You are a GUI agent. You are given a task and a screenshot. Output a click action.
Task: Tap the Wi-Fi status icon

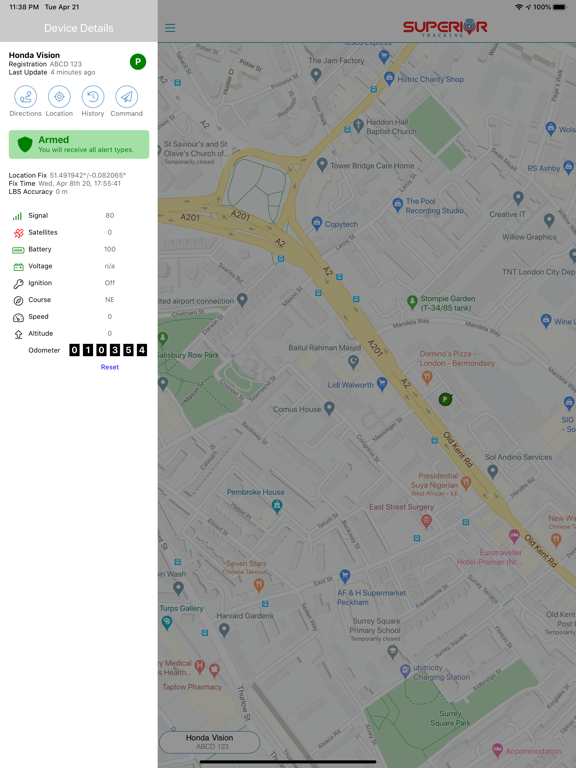click(x=519, y=7)
